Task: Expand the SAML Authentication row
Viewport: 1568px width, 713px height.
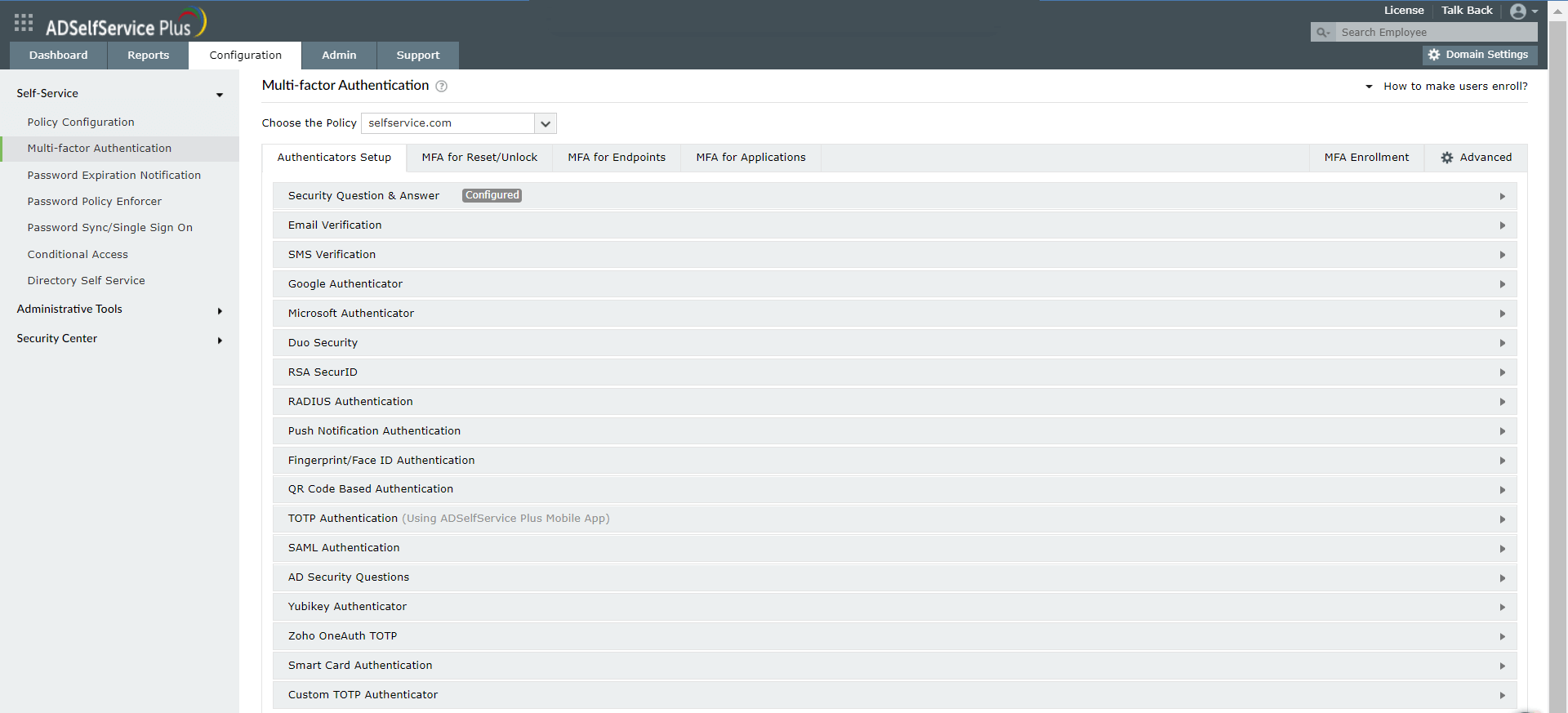Action: 895,548
